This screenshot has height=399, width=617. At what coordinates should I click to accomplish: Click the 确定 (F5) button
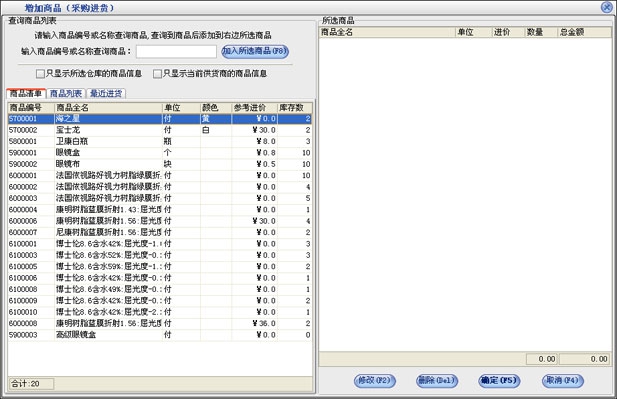(499, 381)
